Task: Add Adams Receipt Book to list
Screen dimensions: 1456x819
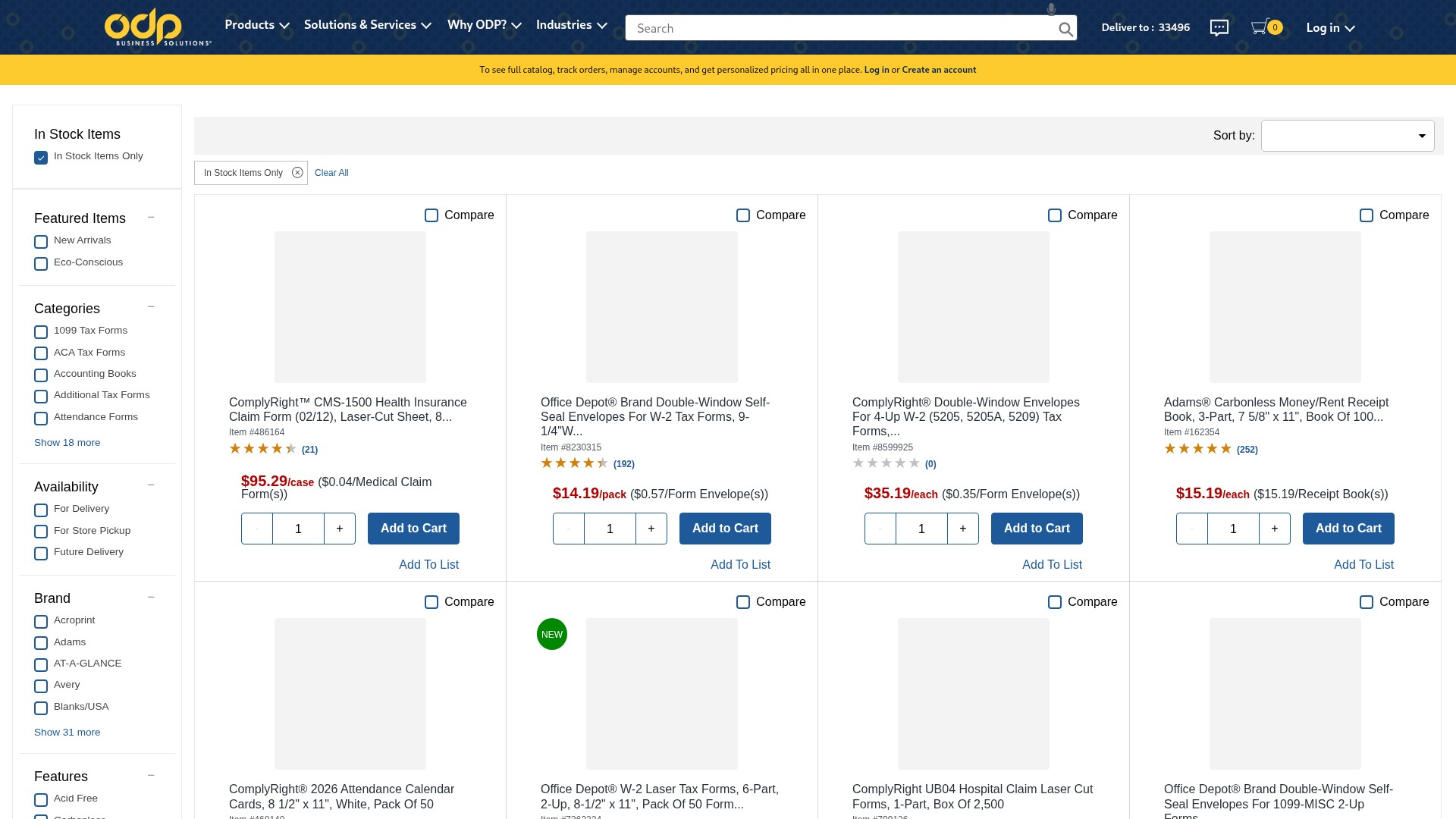Action: [x=1363, y=565]
